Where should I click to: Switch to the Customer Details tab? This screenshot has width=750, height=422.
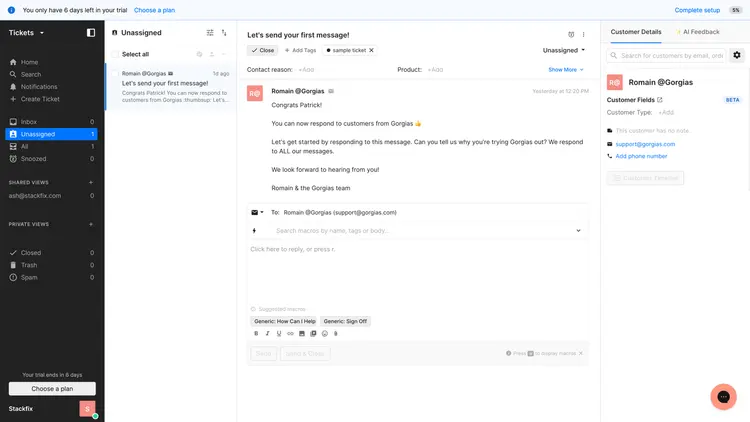click(x=636, y=32)
